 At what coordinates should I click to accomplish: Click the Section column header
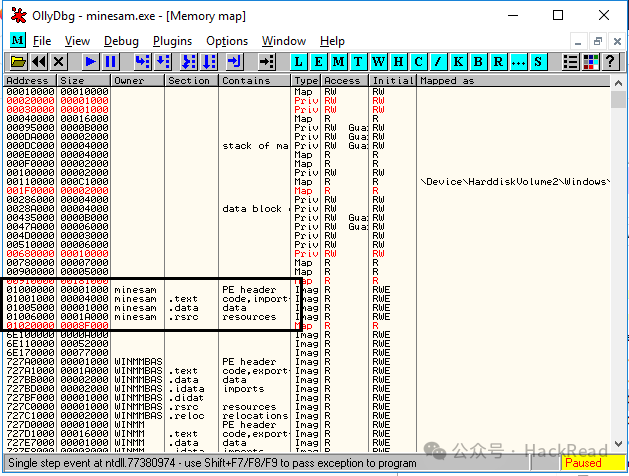point(191,81)
